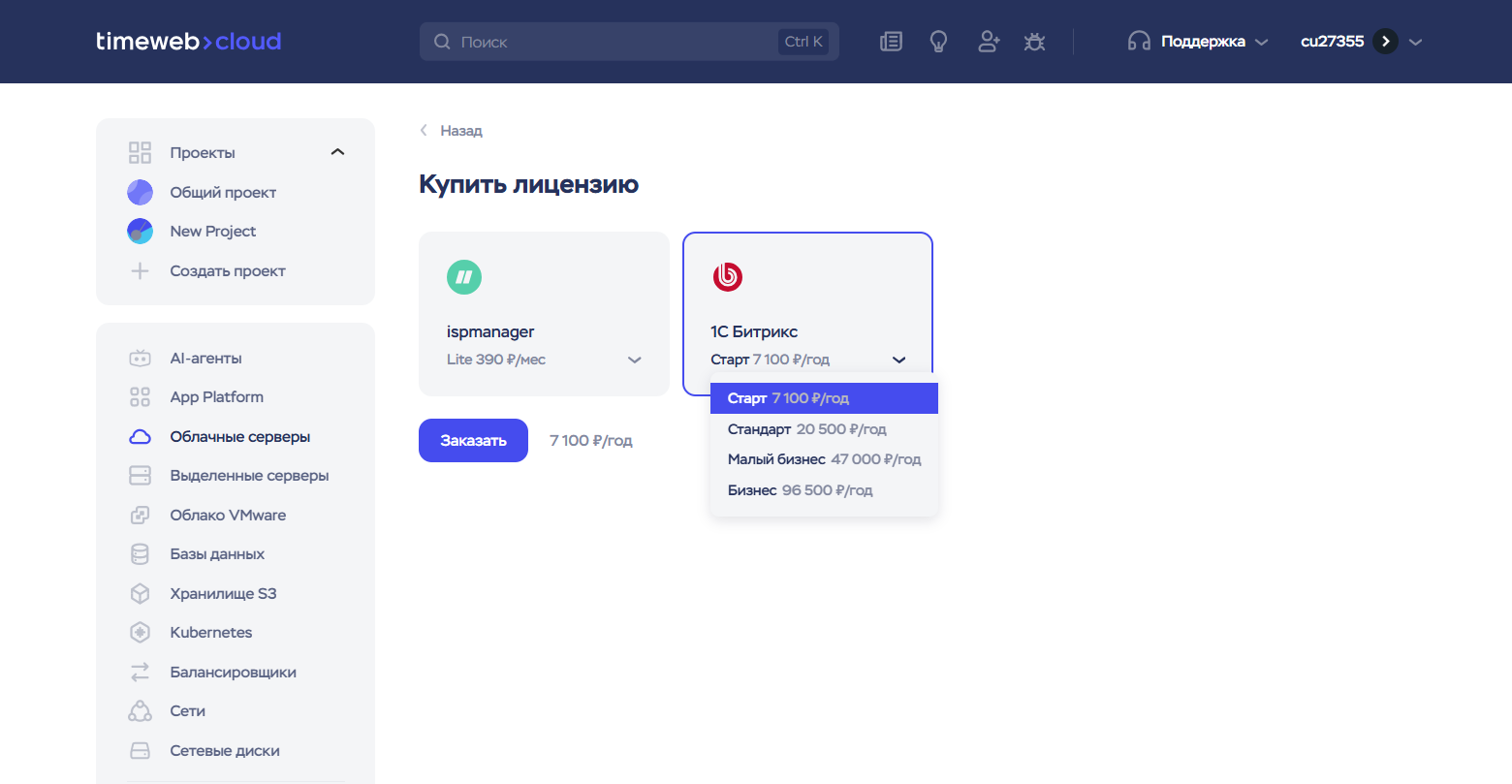Open the Поддержка dropdown menu
The image size is (1512, 784).
(1199, 42)
